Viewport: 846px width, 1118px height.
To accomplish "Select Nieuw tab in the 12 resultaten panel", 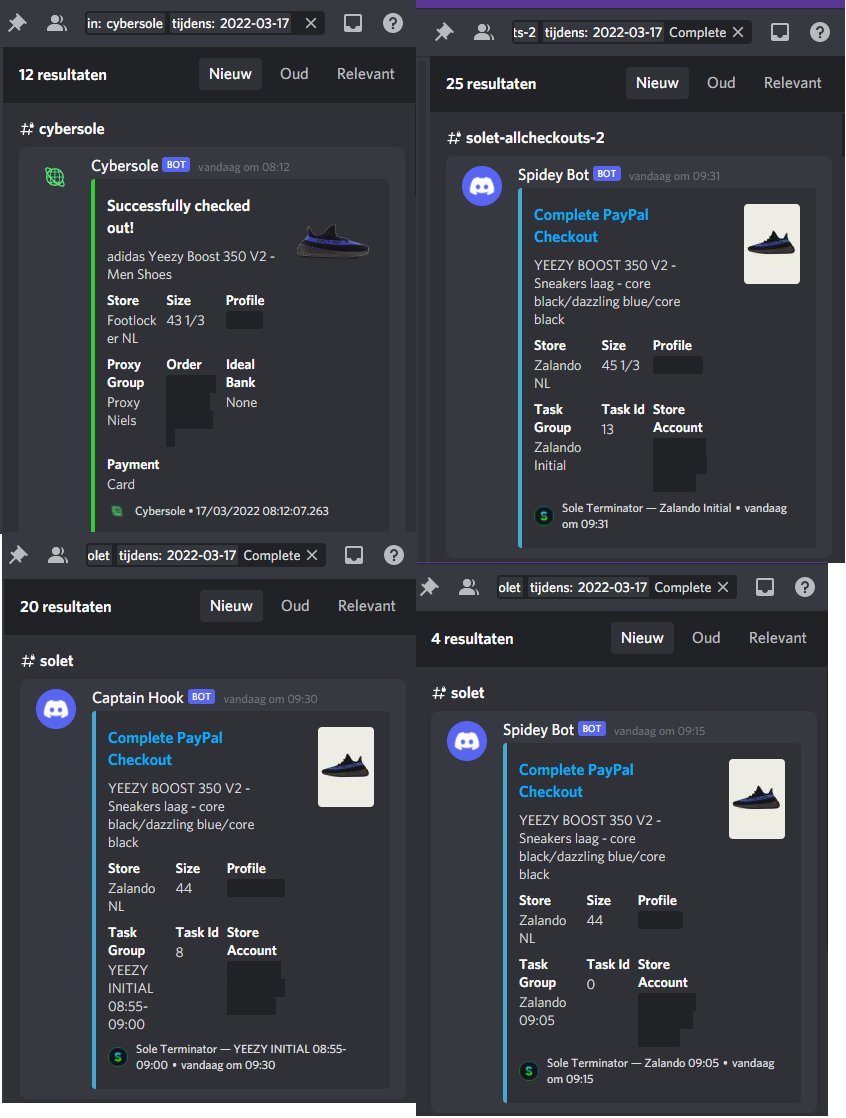I will pos(230,74).
